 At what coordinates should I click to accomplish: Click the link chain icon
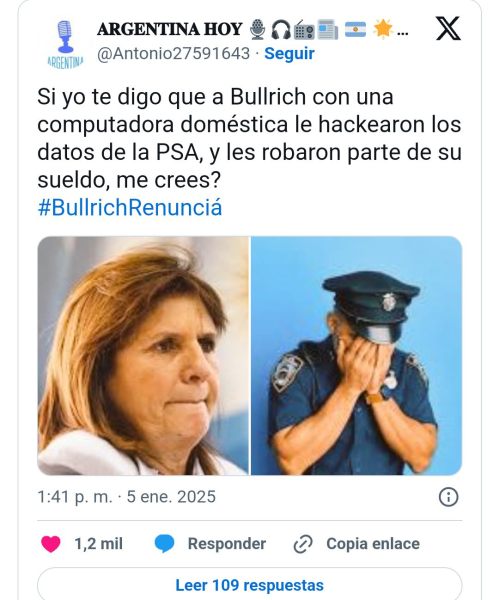click(x=303, y=544)
